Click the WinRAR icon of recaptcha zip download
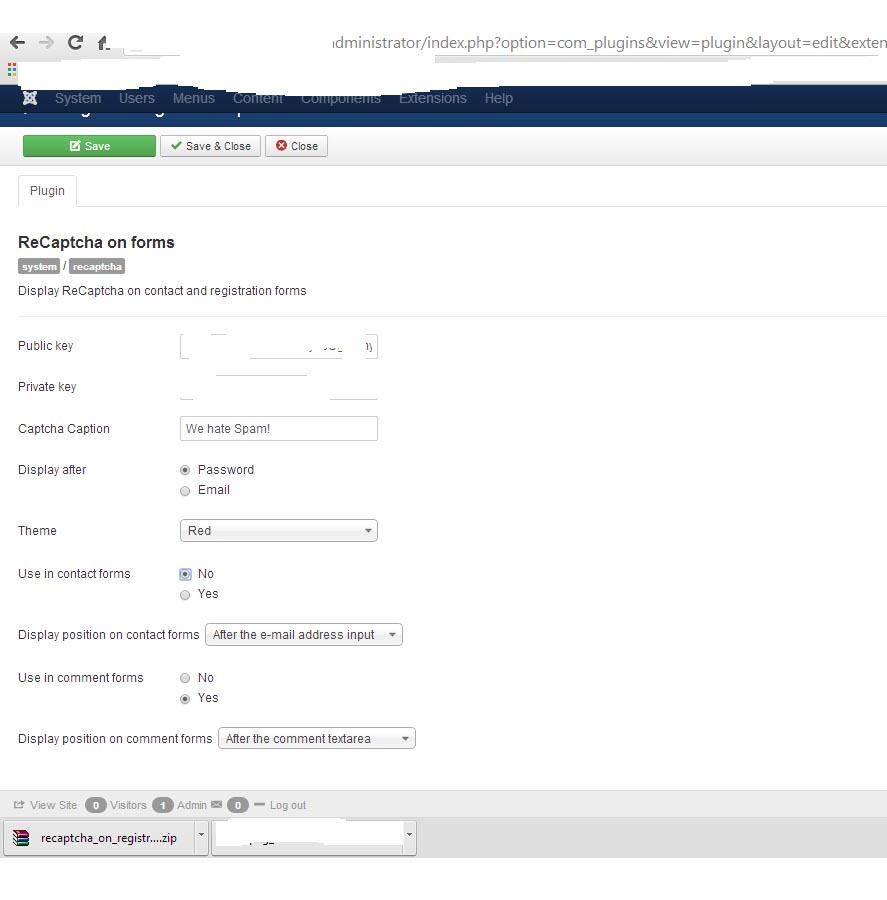887x900 pixels. pos(21,838)
